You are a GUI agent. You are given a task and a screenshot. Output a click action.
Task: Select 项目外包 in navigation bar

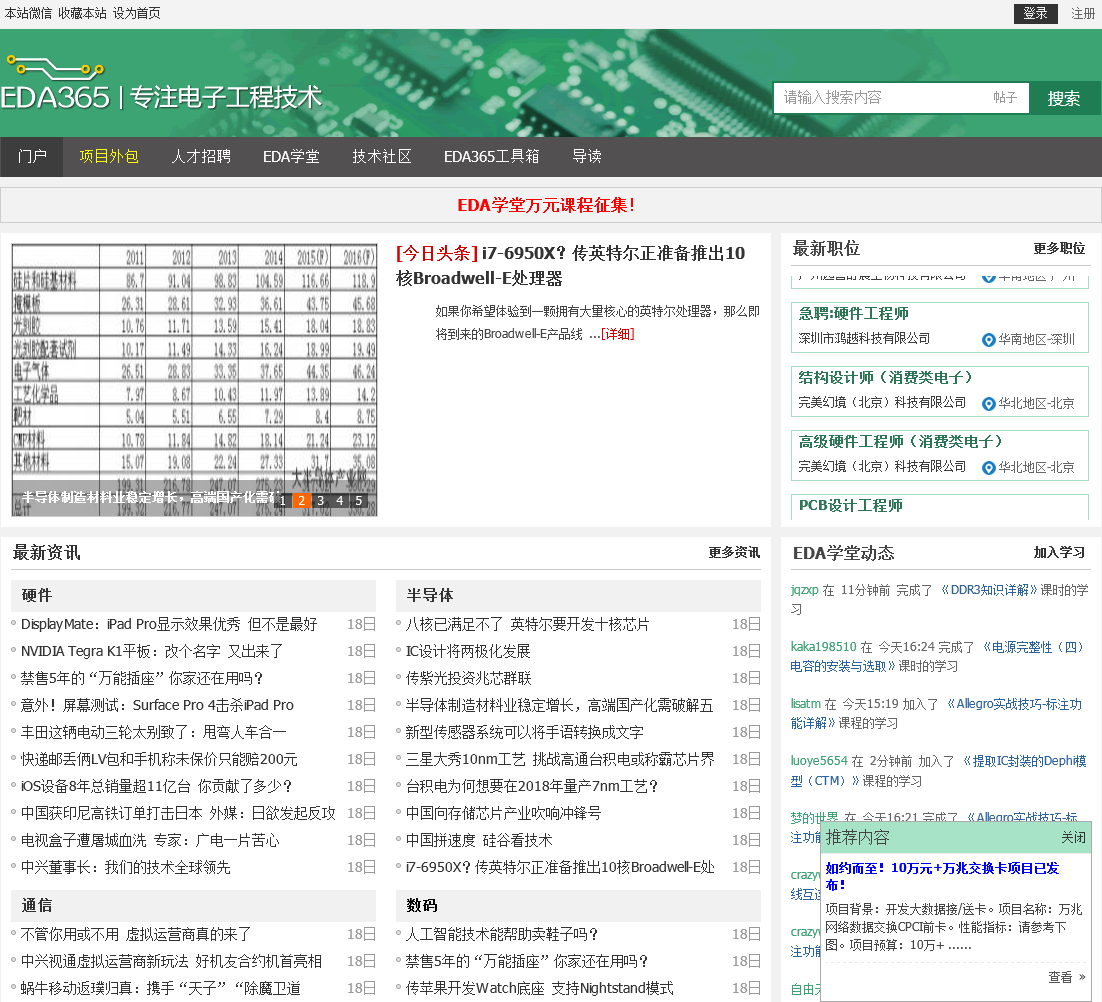tap(109, 157)
